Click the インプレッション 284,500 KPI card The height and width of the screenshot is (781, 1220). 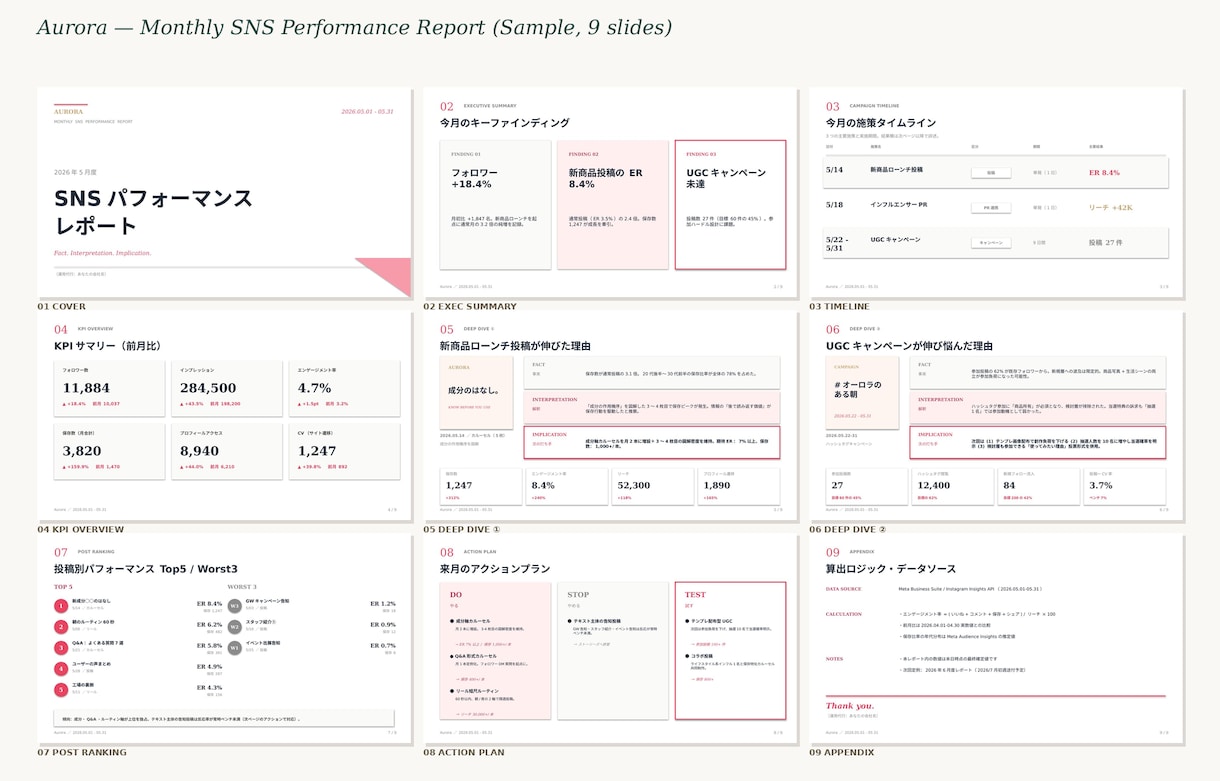[x=227, y=388]
